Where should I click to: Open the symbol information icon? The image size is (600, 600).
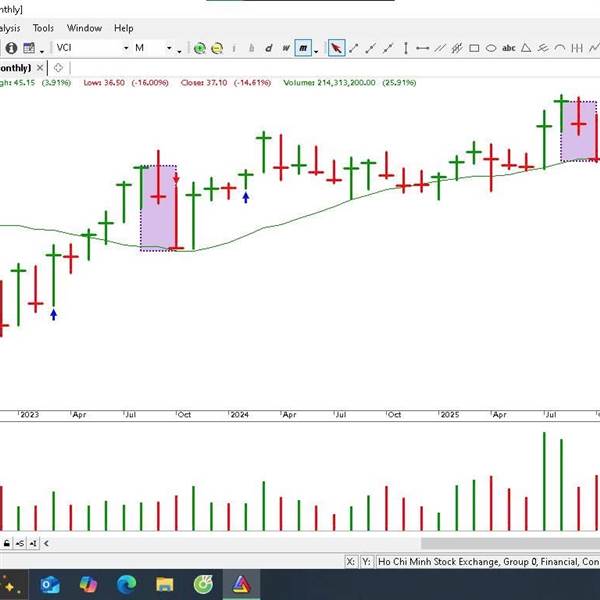(11, 48)
